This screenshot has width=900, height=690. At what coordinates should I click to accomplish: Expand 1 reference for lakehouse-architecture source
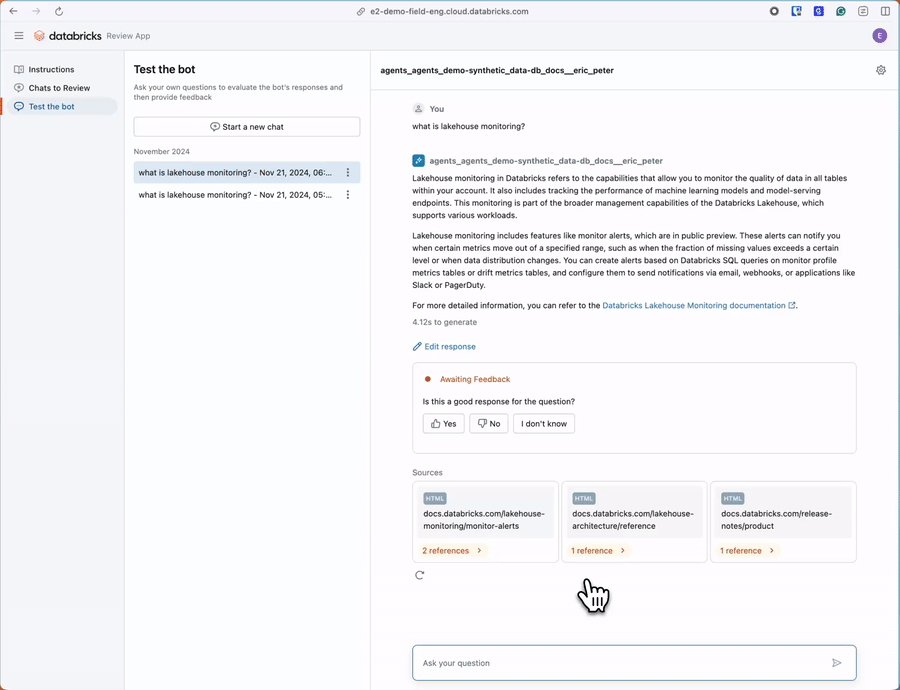(x=598, y=551)
